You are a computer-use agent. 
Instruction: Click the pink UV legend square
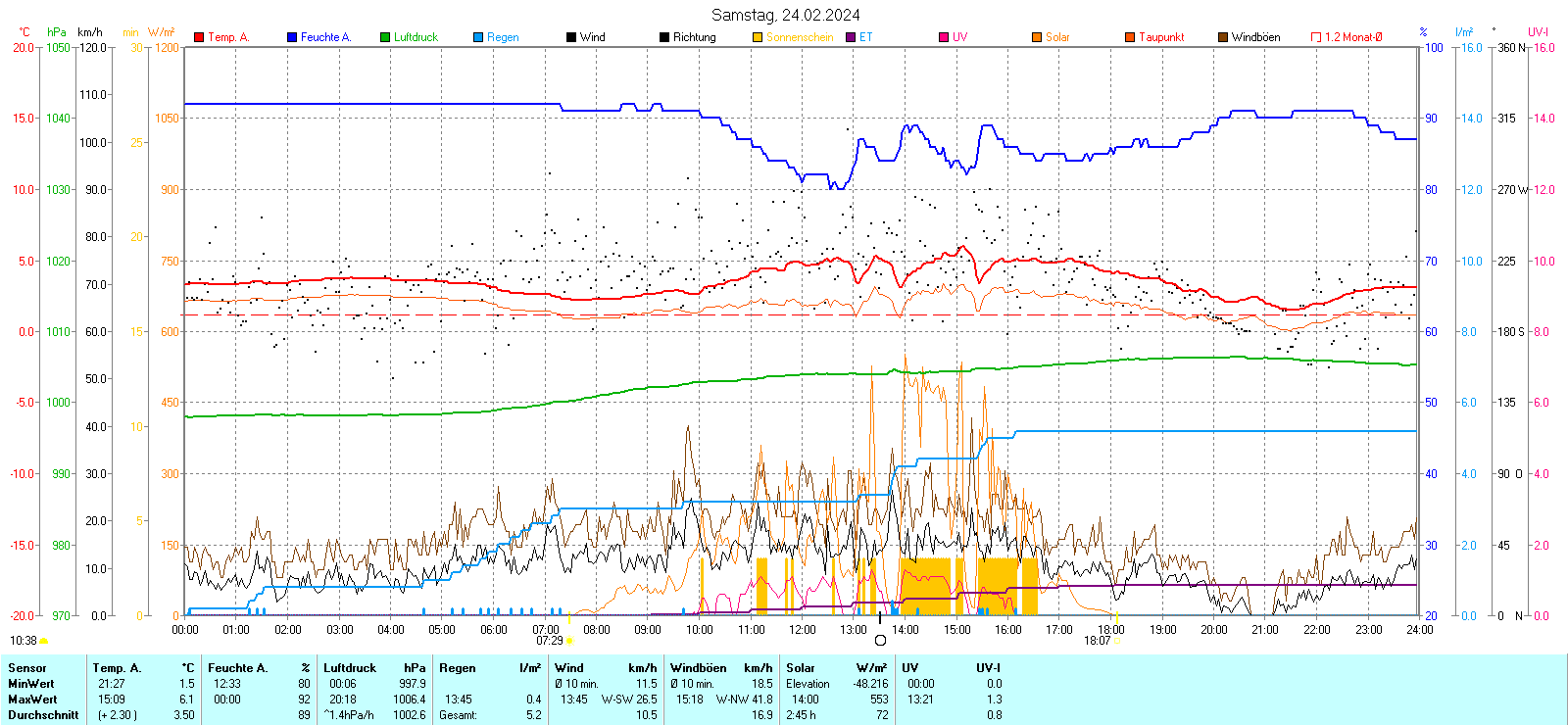(x=944, y=37)
